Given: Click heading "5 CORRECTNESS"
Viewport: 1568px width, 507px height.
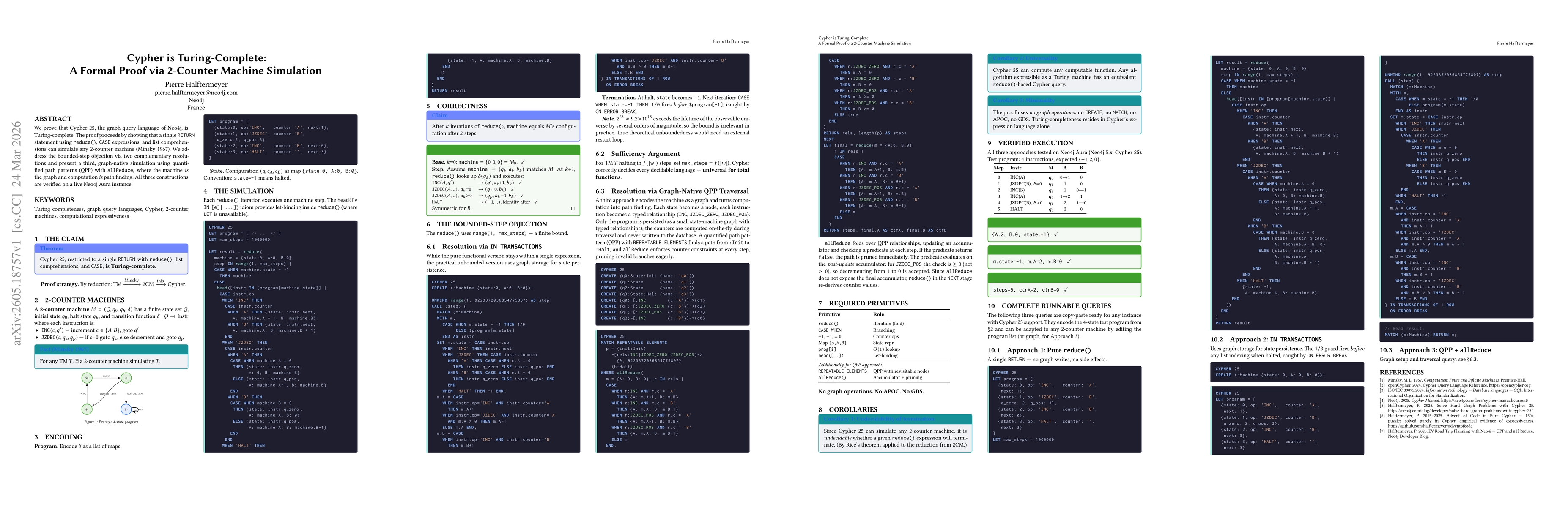Looking at the screenshot, I should pos(457,106).
